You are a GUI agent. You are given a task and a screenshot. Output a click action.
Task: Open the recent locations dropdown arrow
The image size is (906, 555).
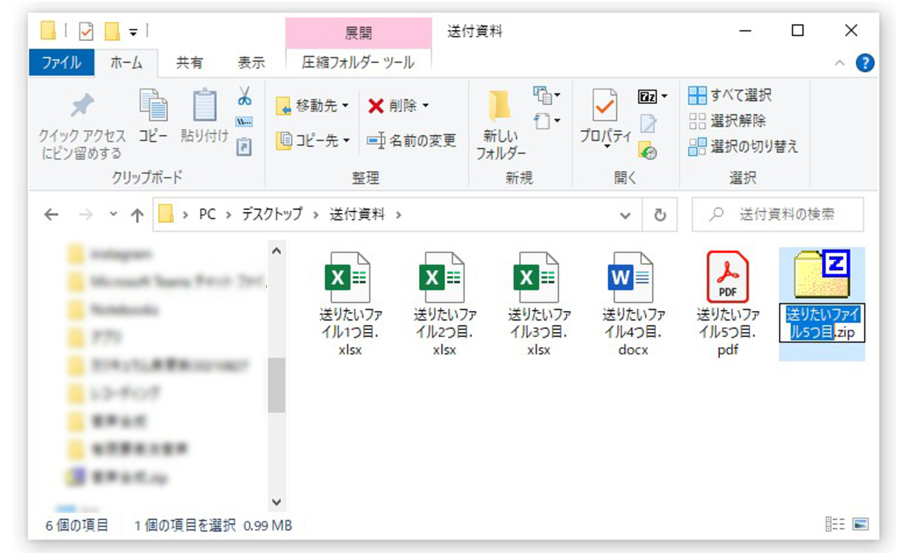click(113, 214)
